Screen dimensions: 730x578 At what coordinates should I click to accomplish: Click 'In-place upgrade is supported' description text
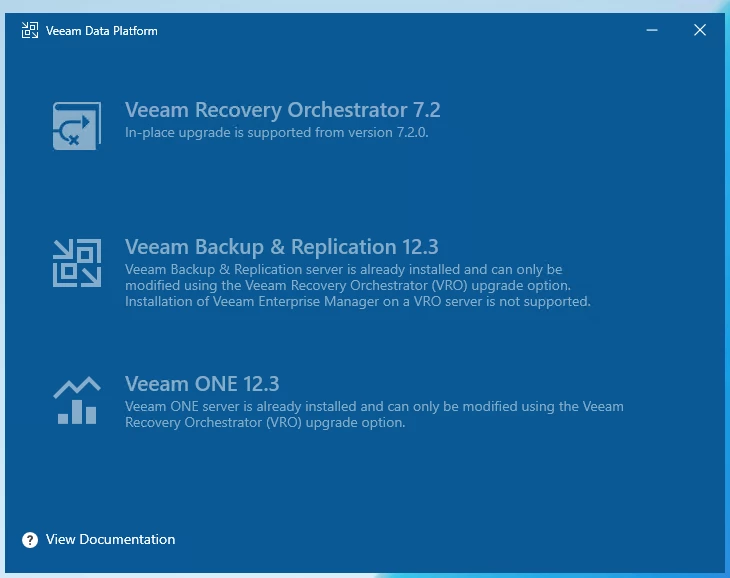pyautogui.click(x=277, y=133)
